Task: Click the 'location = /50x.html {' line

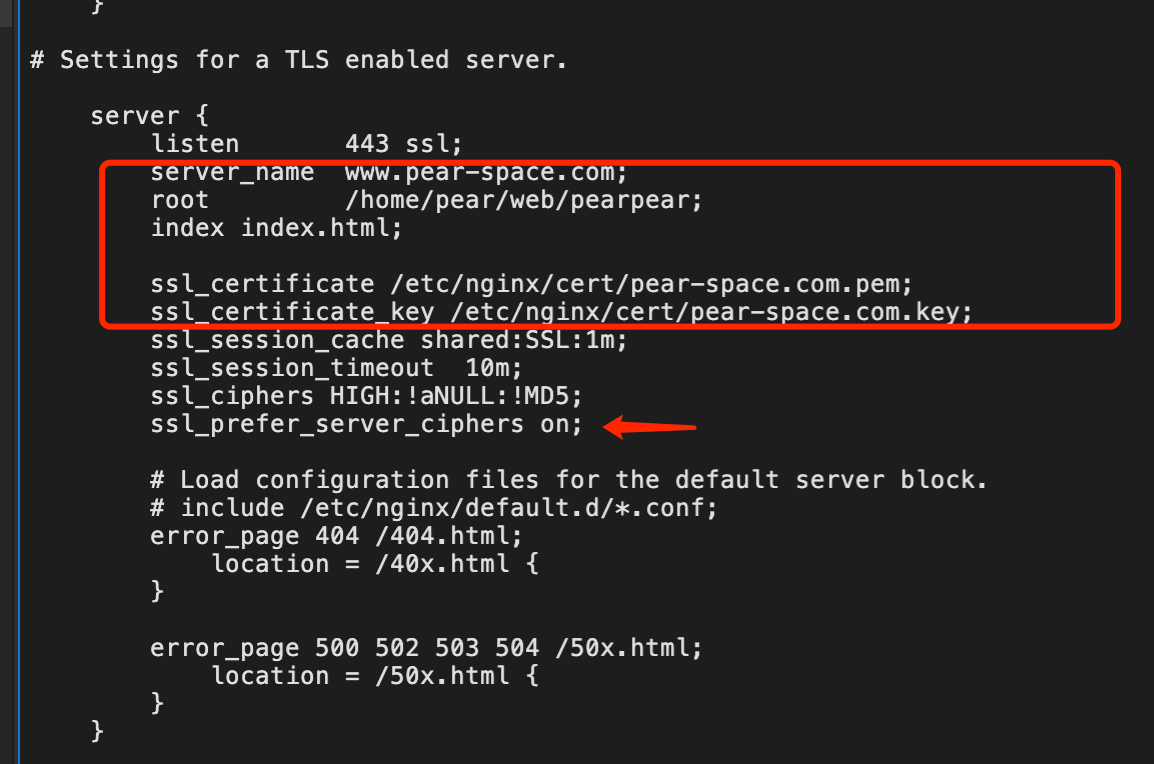Action: pyautogui.click(x=375, y=676)
